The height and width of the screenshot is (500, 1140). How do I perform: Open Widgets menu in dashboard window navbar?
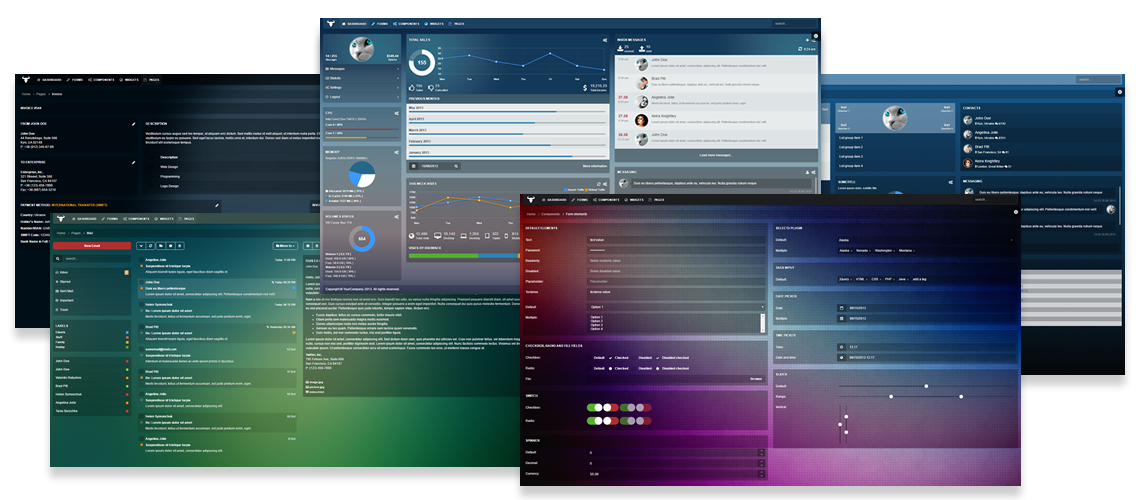433,23
